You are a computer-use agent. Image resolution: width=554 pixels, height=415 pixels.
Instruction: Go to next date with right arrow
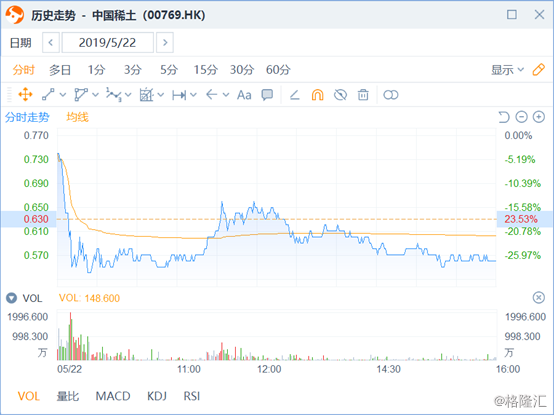165,43
